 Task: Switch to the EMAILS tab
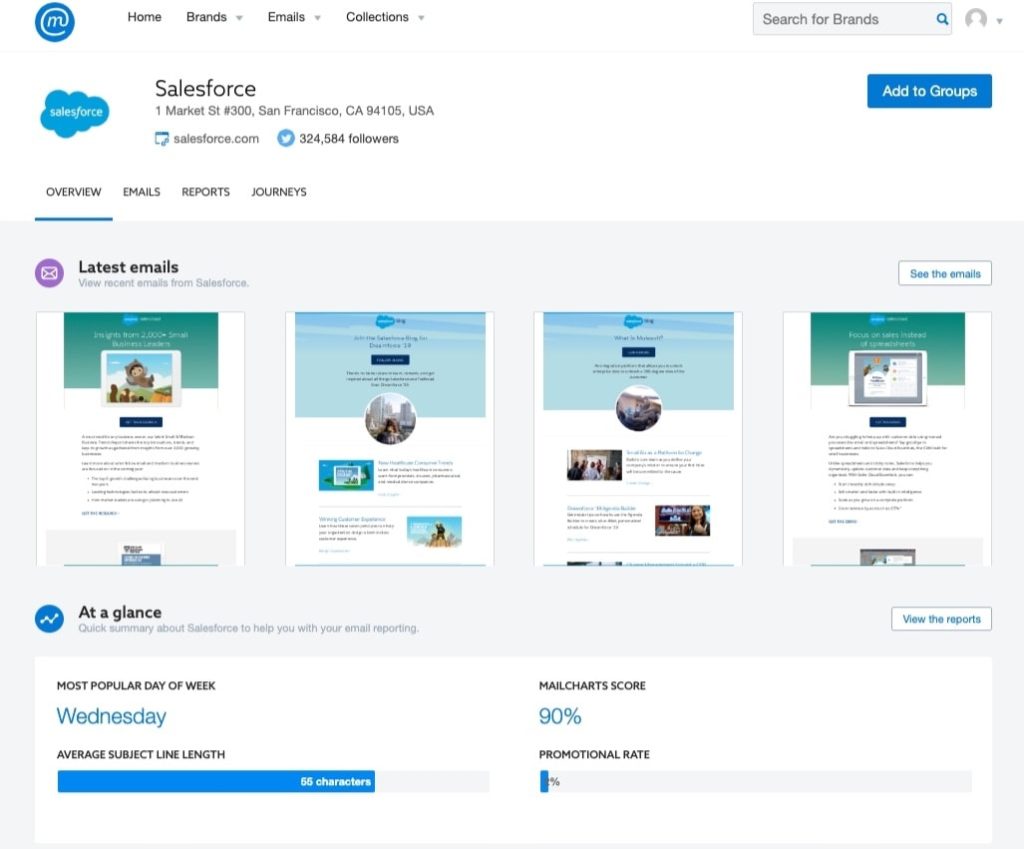[x=141, y=192]
